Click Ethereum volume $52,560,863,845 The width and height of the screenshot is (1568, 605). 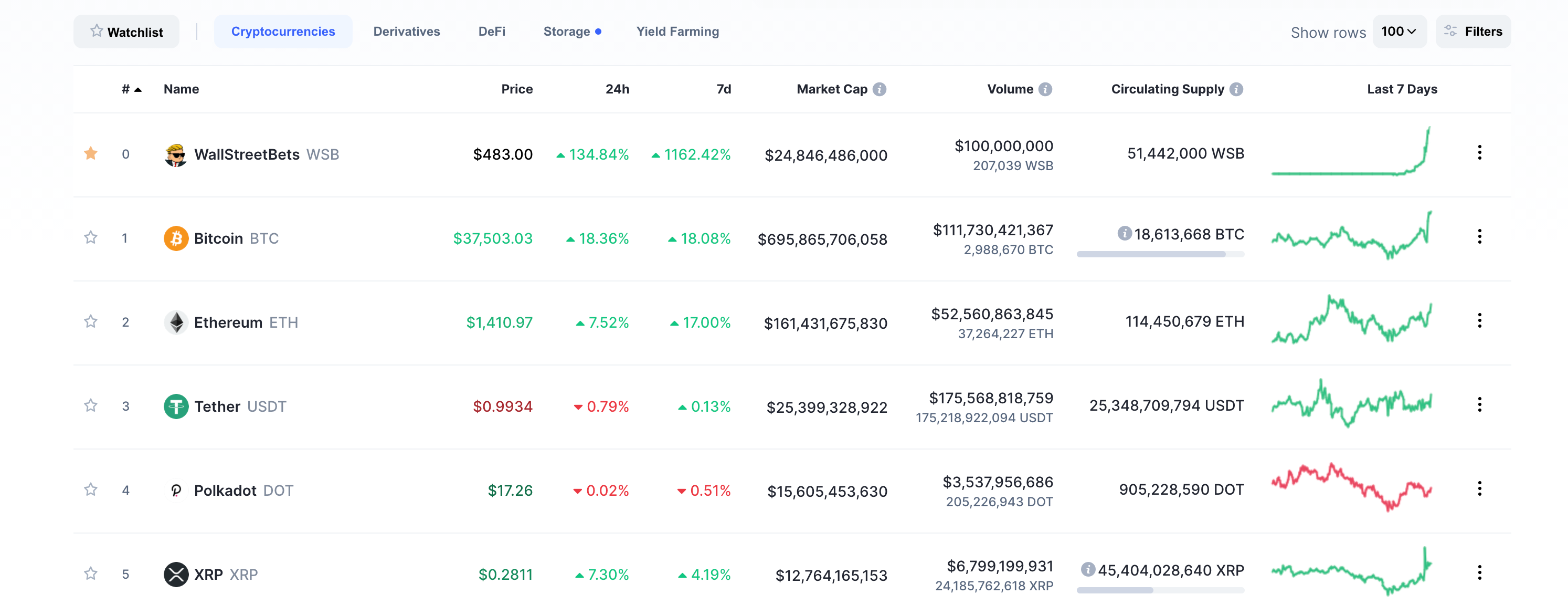[x=992, y=315]
